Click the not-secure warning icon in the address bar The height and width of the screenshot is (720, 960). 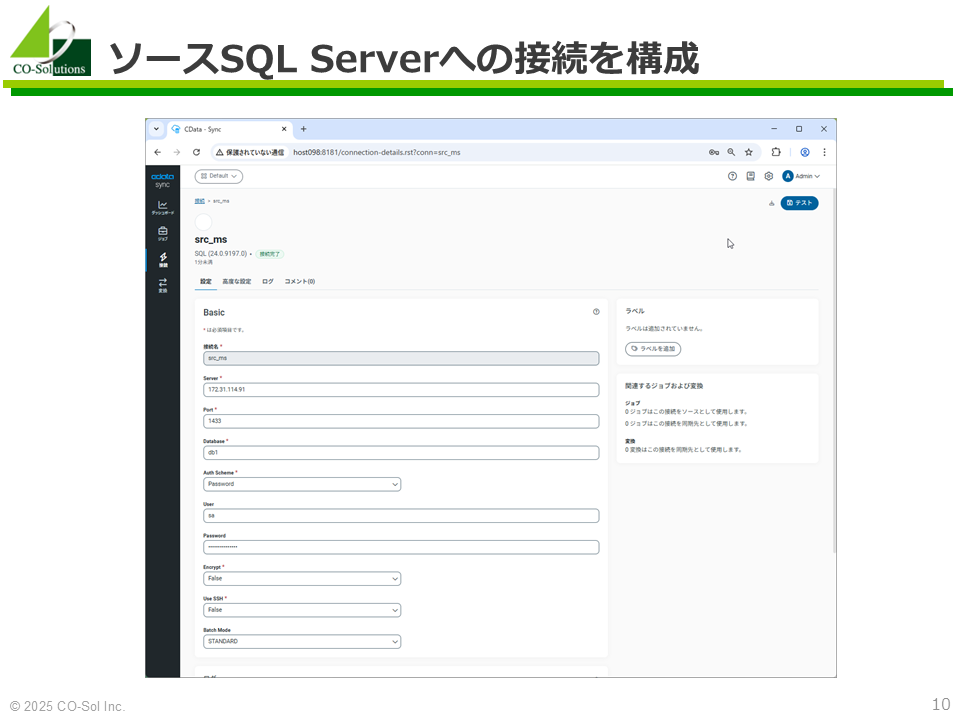tap(219, 152)
